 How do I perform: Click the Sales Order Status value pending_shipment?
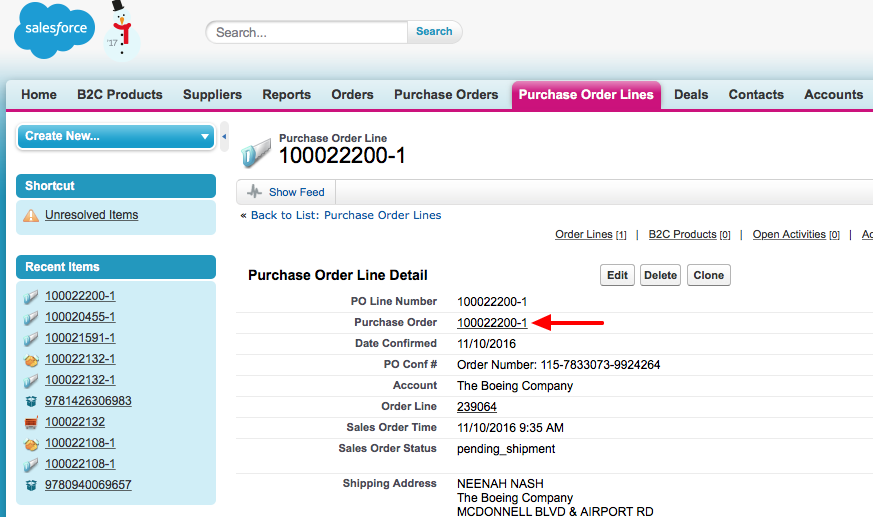(506, 449)
